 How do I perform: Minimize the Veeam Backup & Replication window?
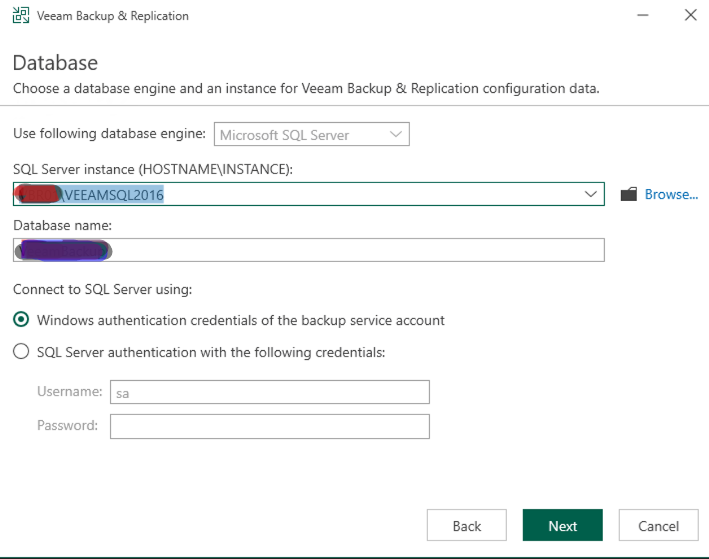point(643,15)
